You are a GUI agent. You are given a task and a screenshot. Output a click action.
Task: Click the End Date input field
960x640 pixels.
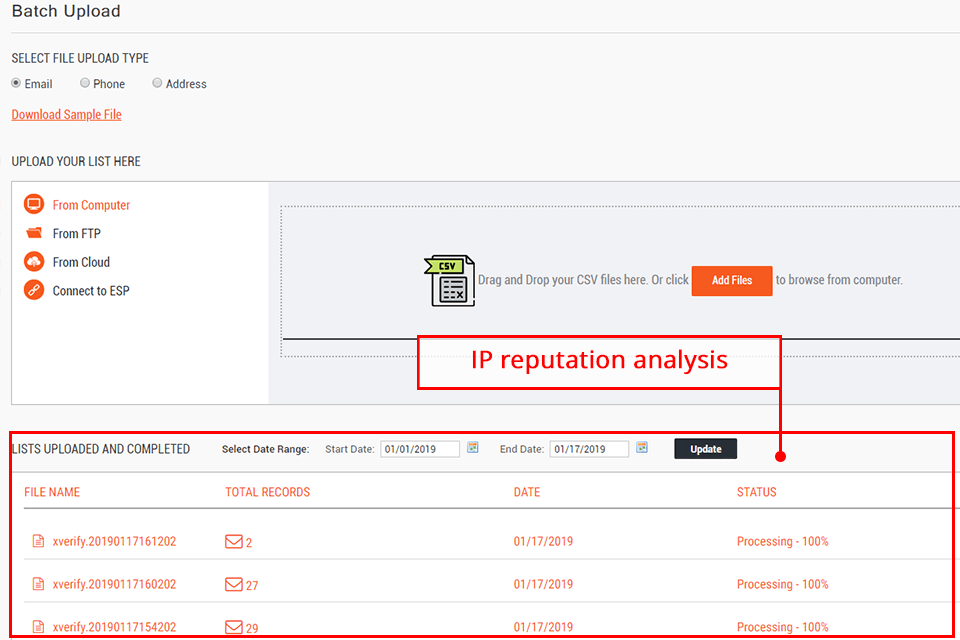[589, 449]
